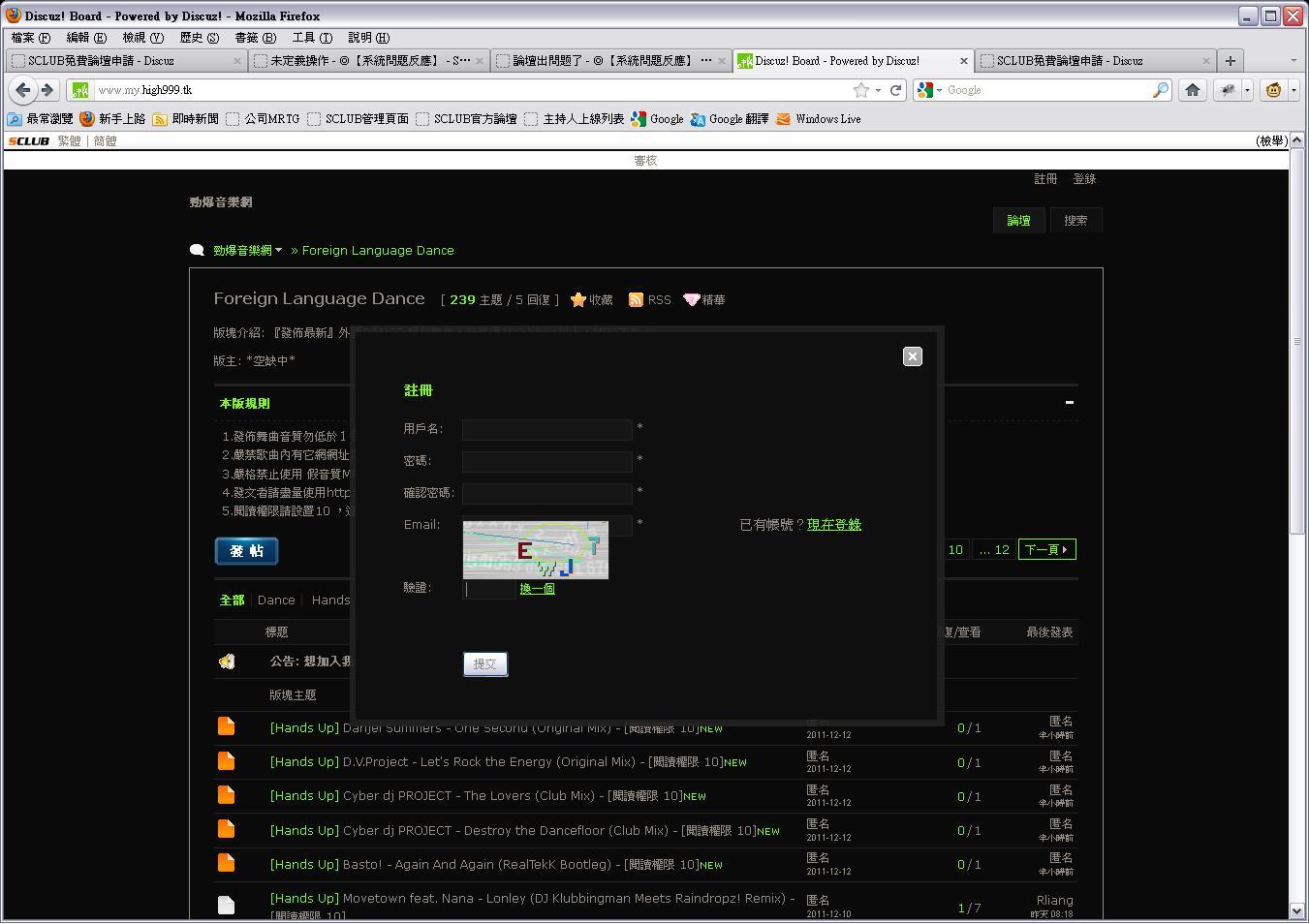Click the RSS feed icon
Viewport: 1309px width, 924px height.
click(636, 300)
